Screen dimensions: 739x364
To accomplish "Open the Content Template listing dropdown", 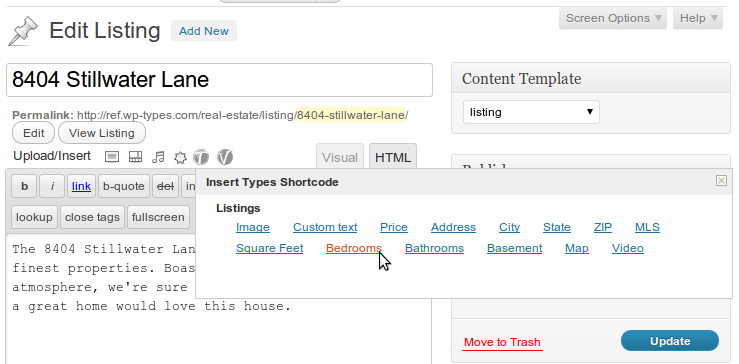I will 531,112.
